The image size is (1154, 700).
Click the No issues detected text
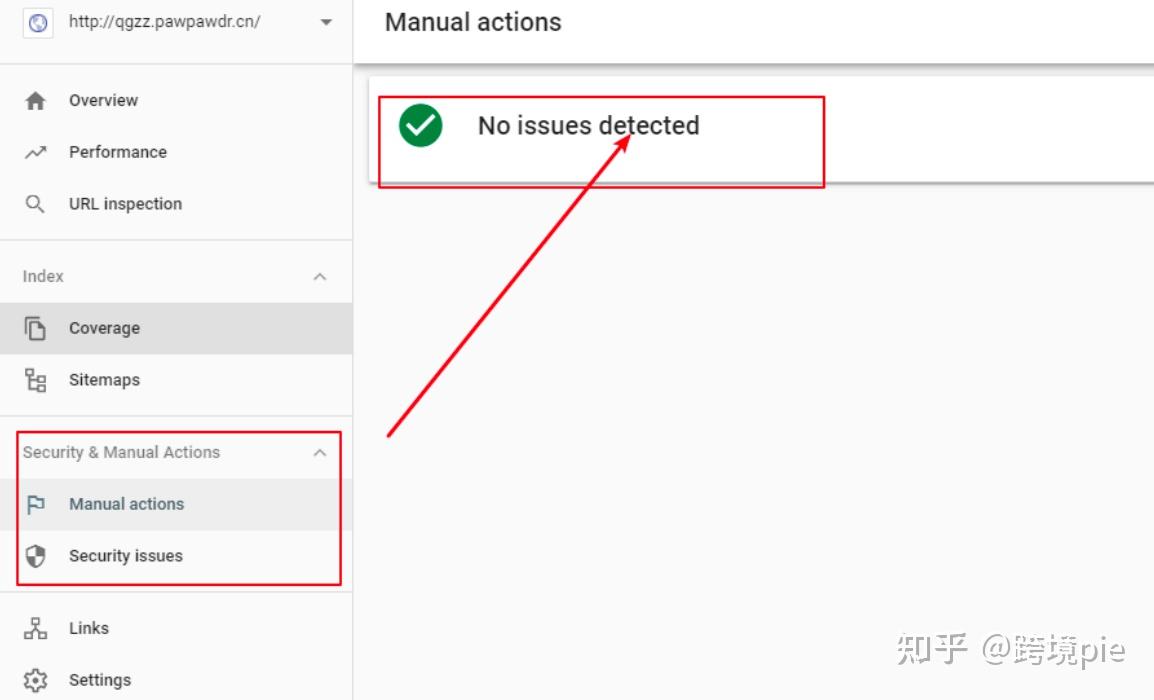click(x=588, y=125)
